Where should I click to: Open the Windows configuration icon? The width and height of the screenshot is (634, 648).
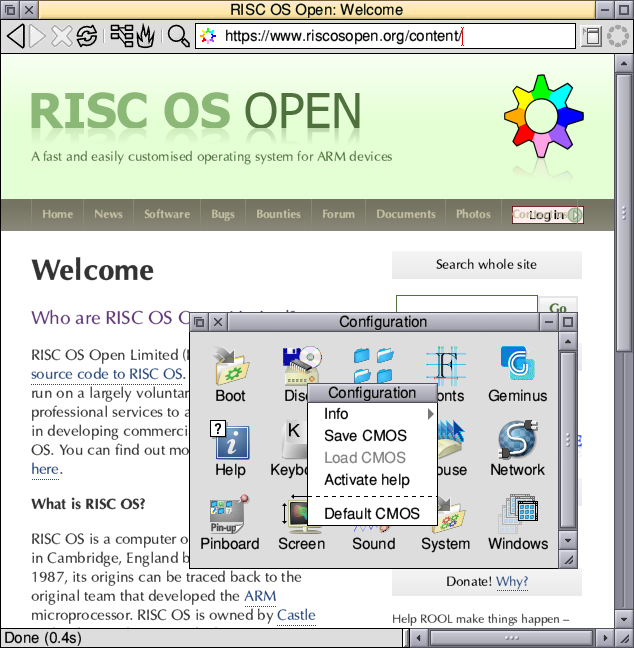point(518,523)
